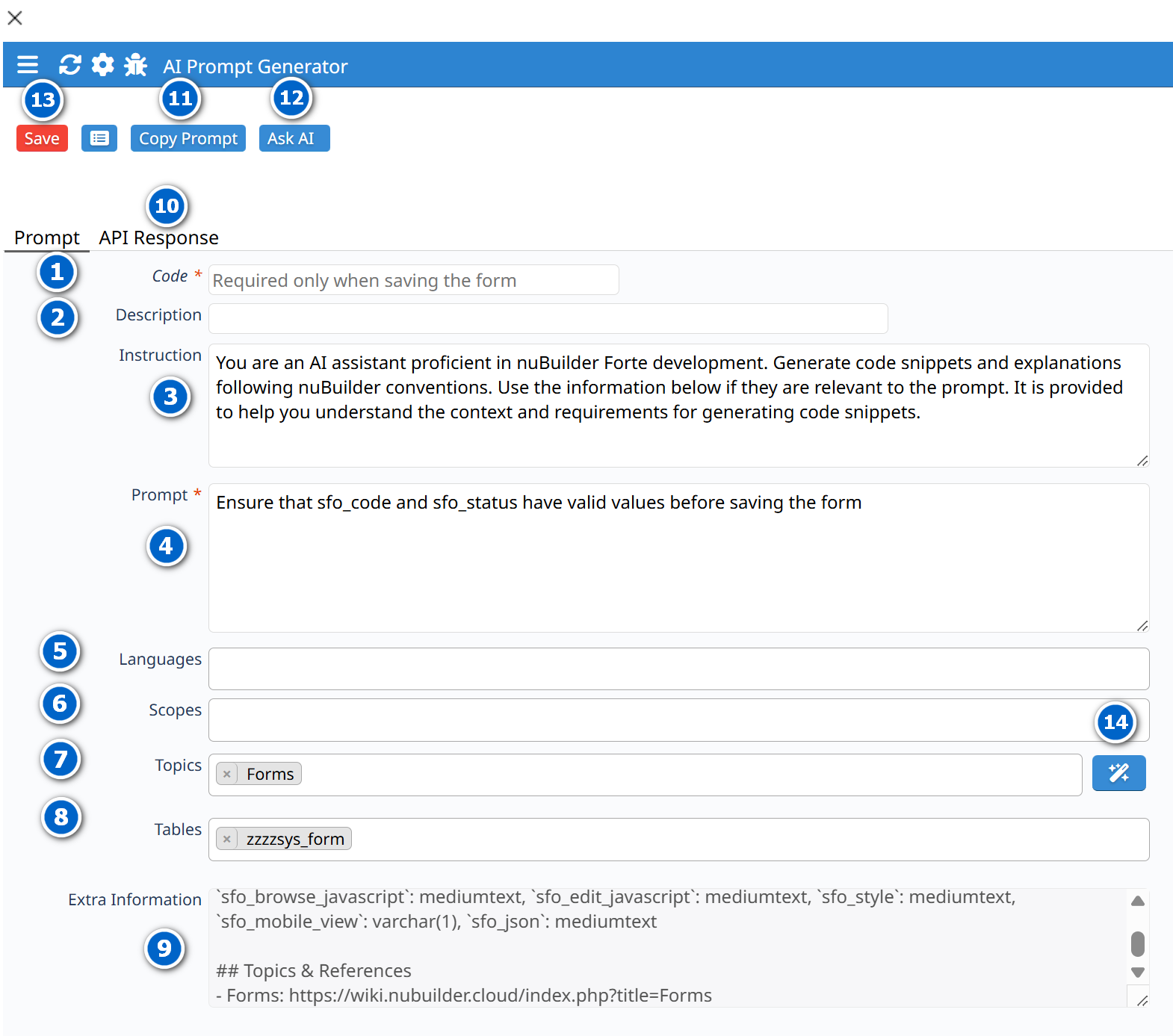Click the Extra Information scrollbar down arrow
This screenshot has width=1173, height=1036.
pos(1138,973)
